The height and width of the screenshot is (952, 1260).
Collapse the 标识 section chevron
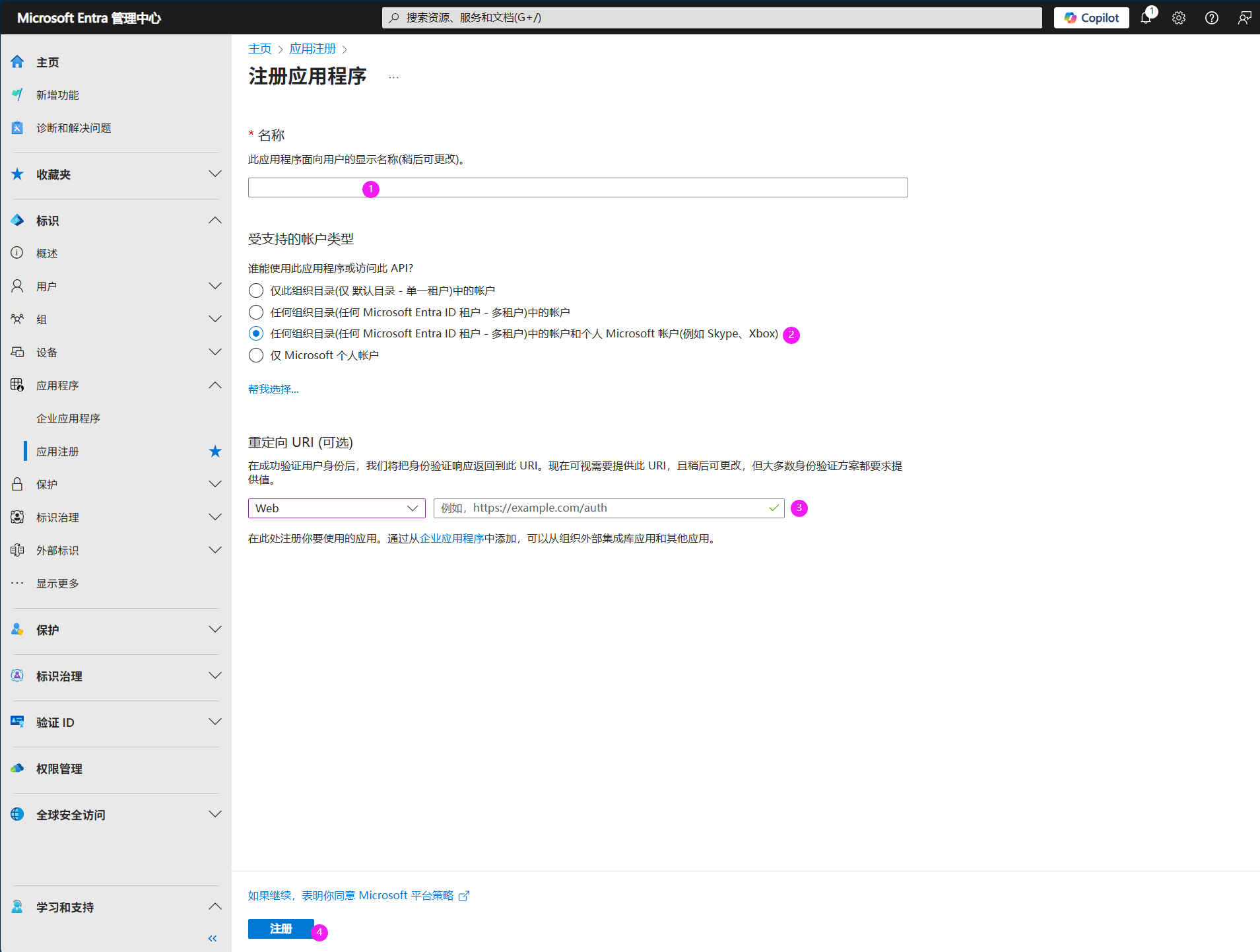tap(215, 221)
